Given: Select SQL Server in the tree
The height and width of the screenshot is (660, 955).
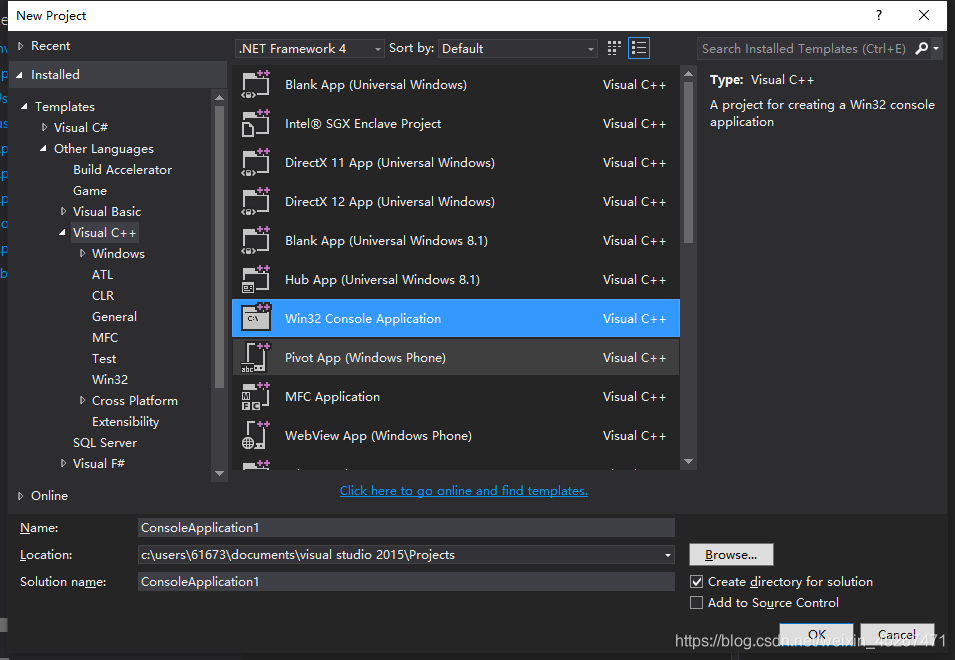Looking at the screenshot, I should click(x=105, y=443).
